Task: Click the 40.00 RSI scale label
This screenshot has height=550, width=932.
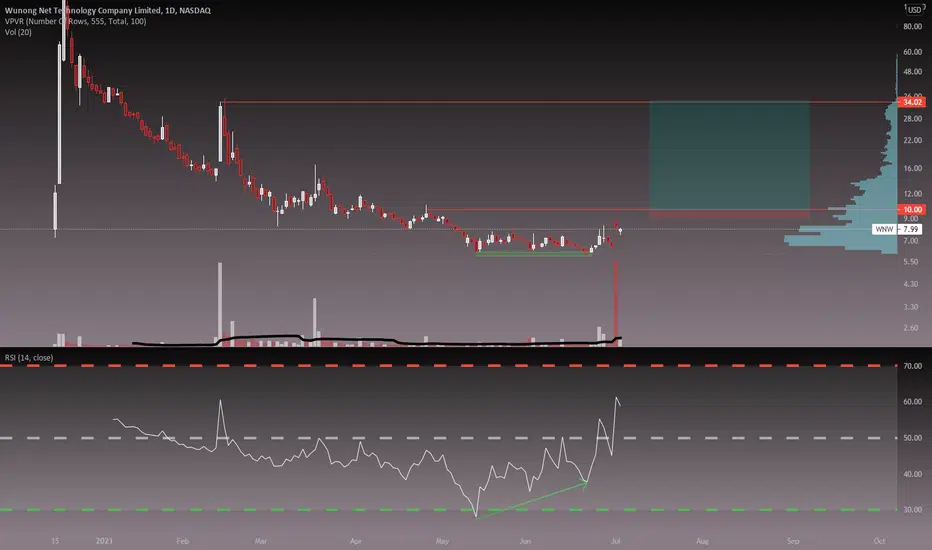Action: tap(912, 474)
